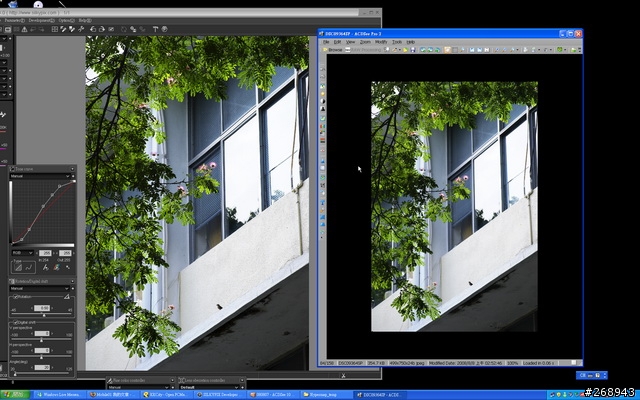Click the H perspective slider
The height and width of the screenshot is (400, 640).
(x=41, y=356)
